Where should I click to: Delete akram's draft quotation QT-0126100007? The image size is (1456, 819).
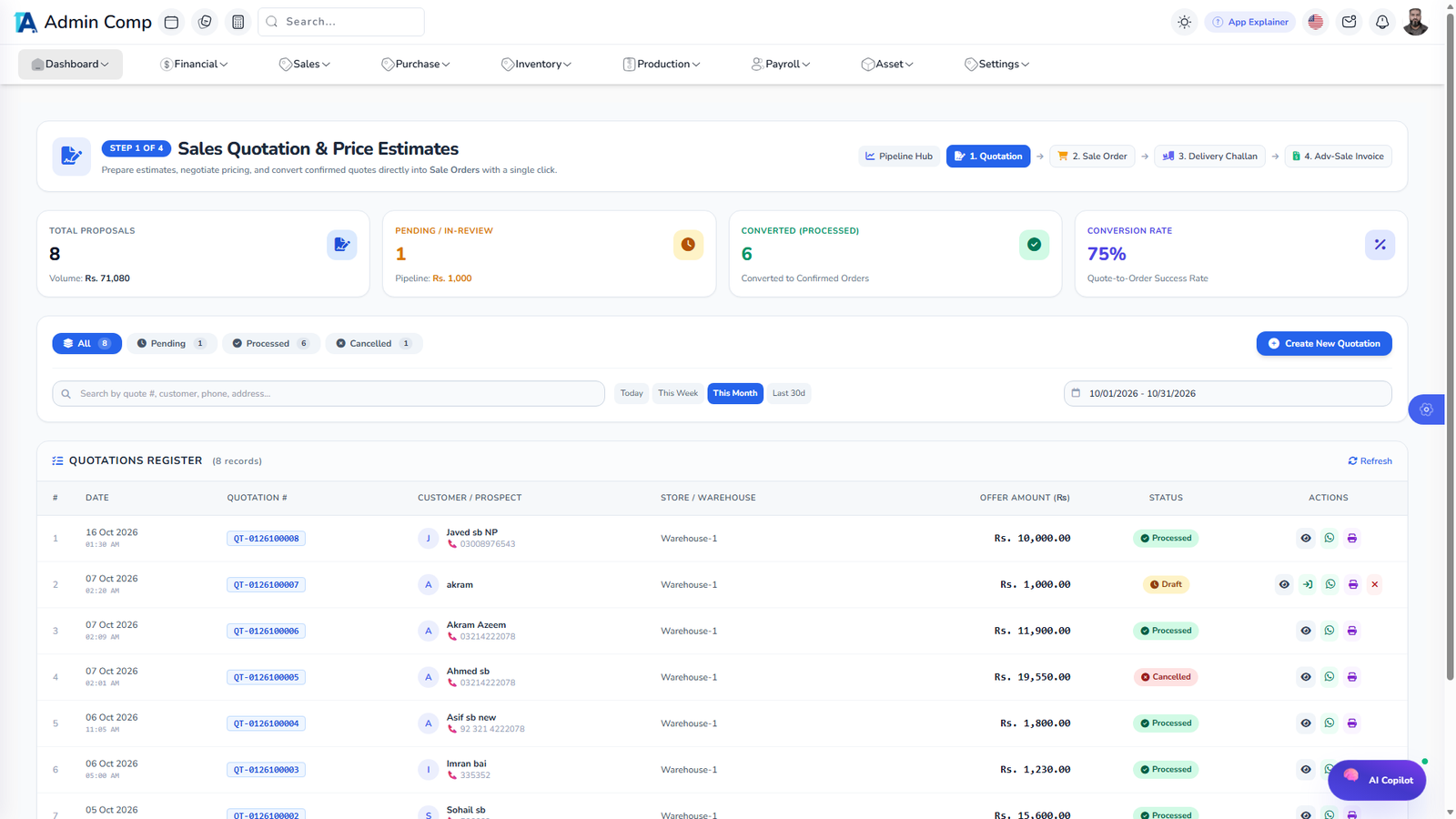click(1375, 584)
